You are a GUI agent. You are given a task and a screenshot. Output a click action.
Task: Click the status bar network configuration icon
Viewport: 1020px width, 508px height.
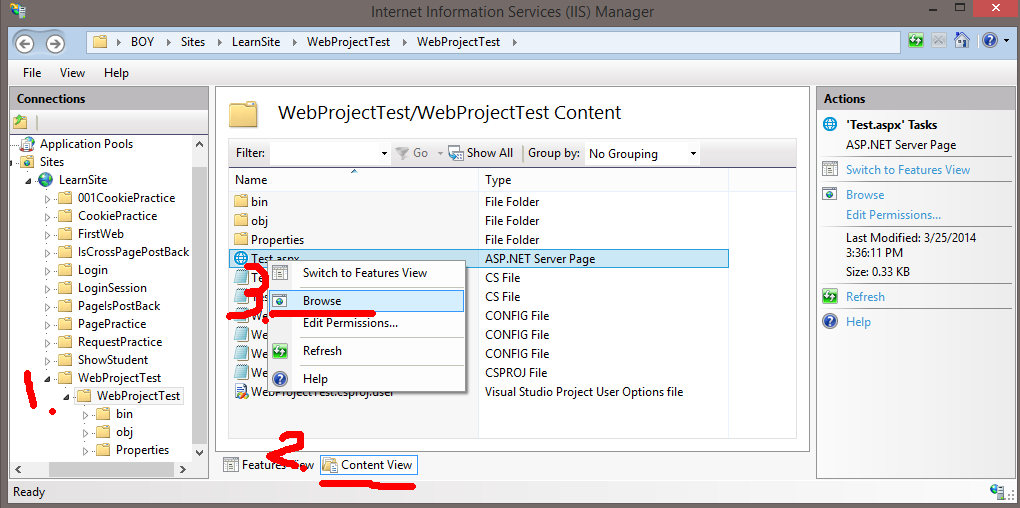point(997,490)
